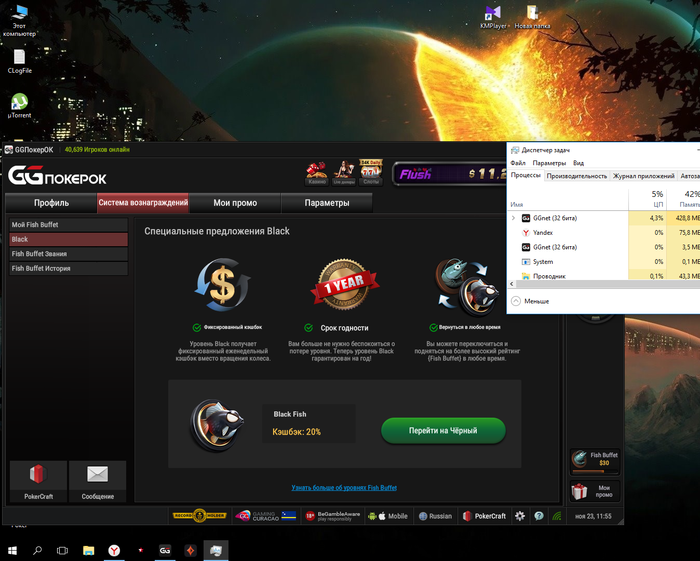
Task: Click the Перейти на Чёрный button
Action: tap(443, 431)
